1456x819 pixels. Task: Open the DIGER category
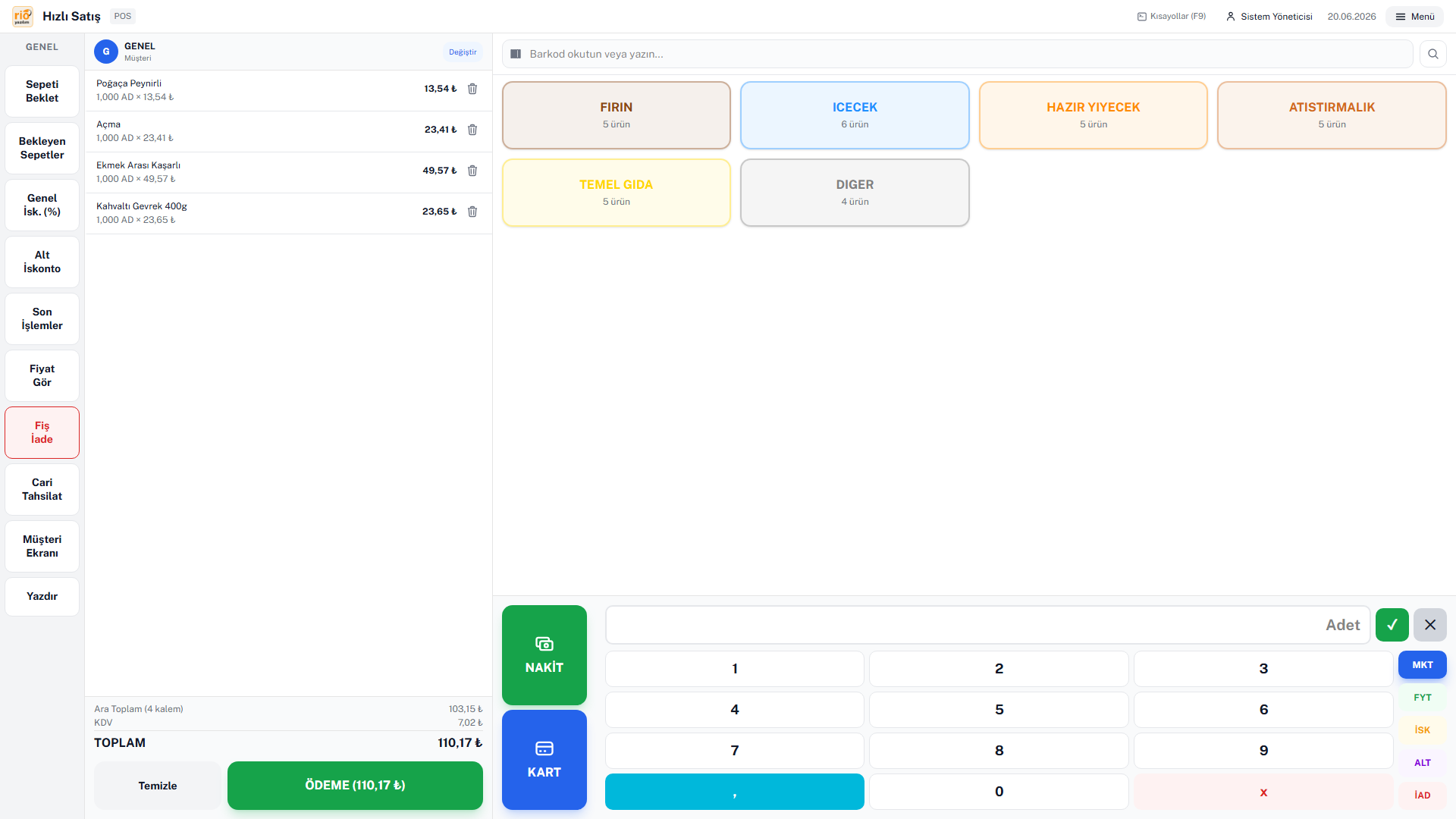point(855,193)
